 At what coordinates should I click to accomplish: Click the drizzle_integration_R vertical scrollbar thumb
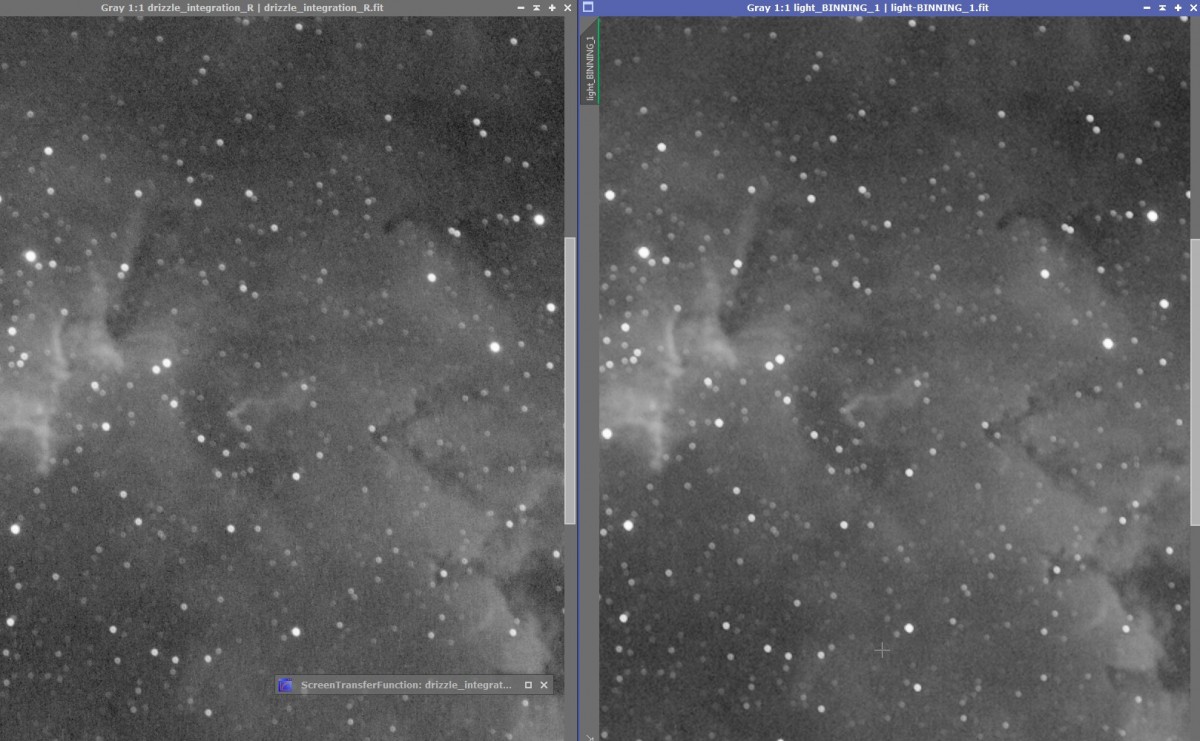[x=570, y=380]
